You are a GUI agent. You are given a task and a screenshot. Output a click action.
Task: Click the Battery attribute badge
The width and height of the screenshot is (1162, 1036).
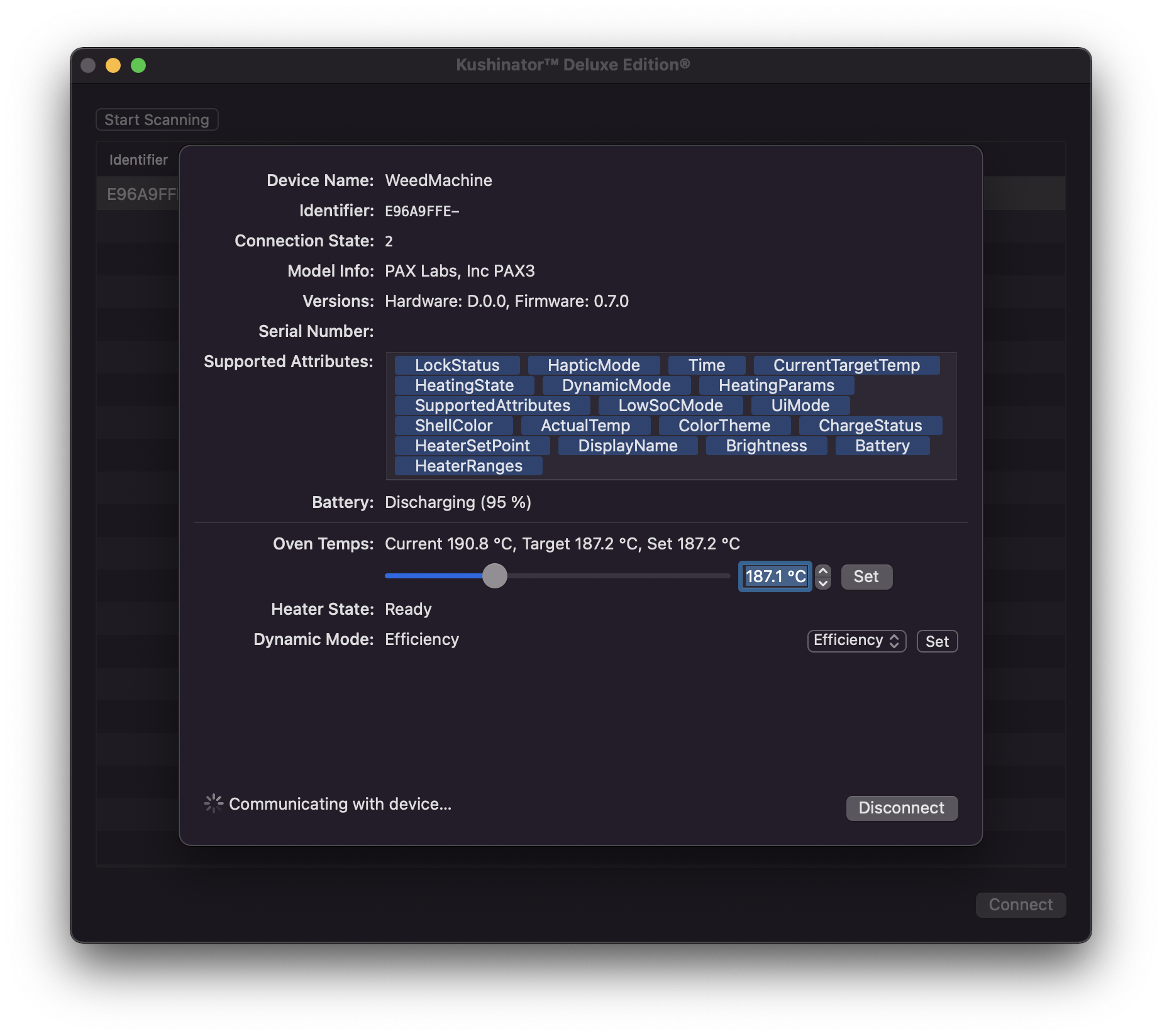coord(882,446)
